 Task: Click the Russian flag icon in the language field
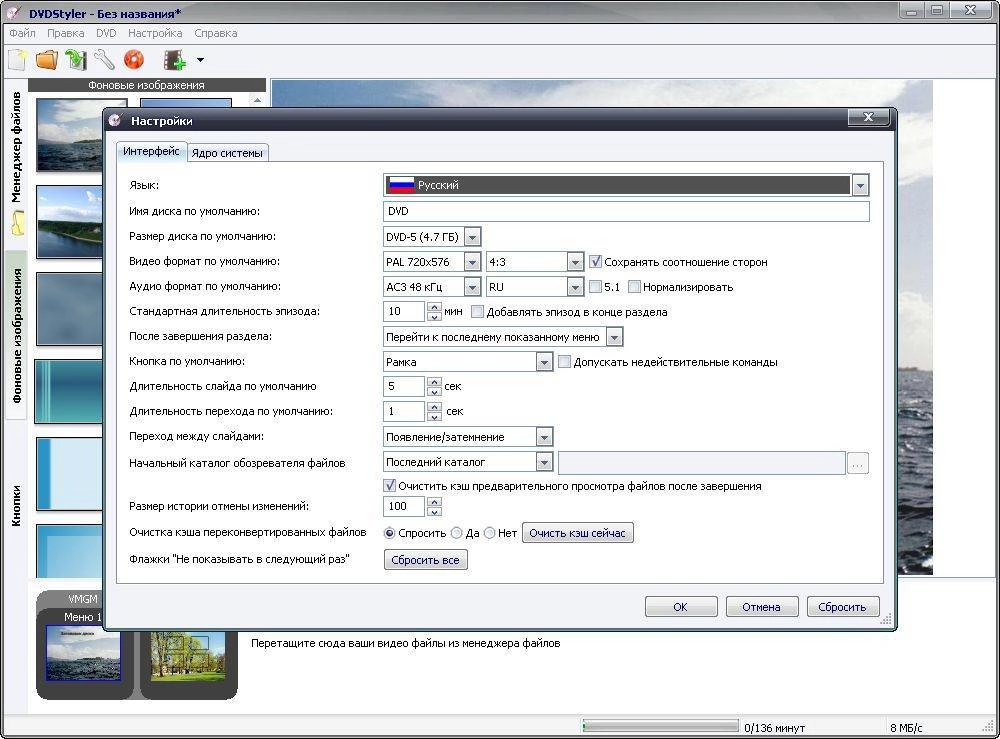(401, 185)
